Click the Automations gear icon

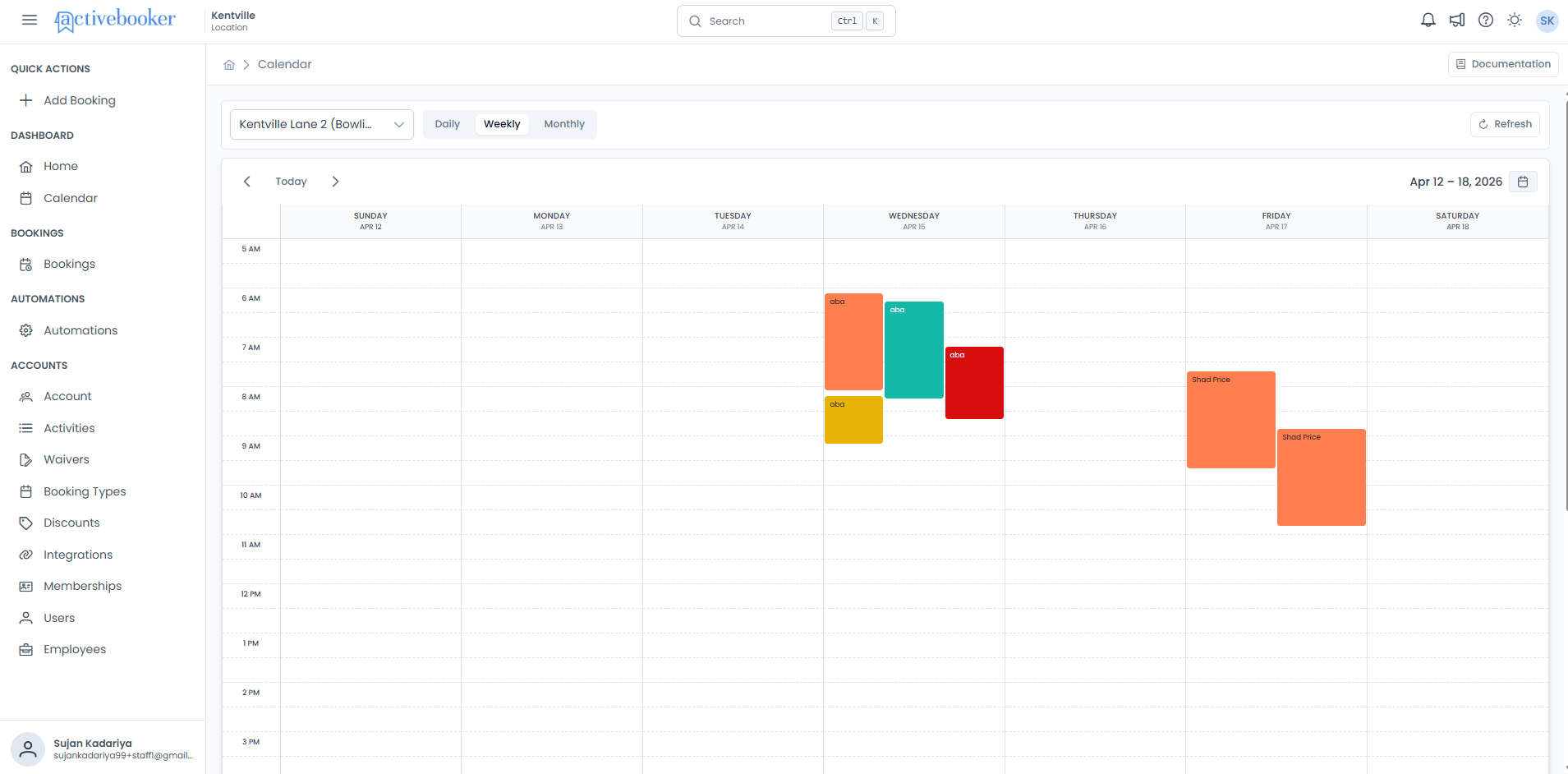[x=26, y=330]
